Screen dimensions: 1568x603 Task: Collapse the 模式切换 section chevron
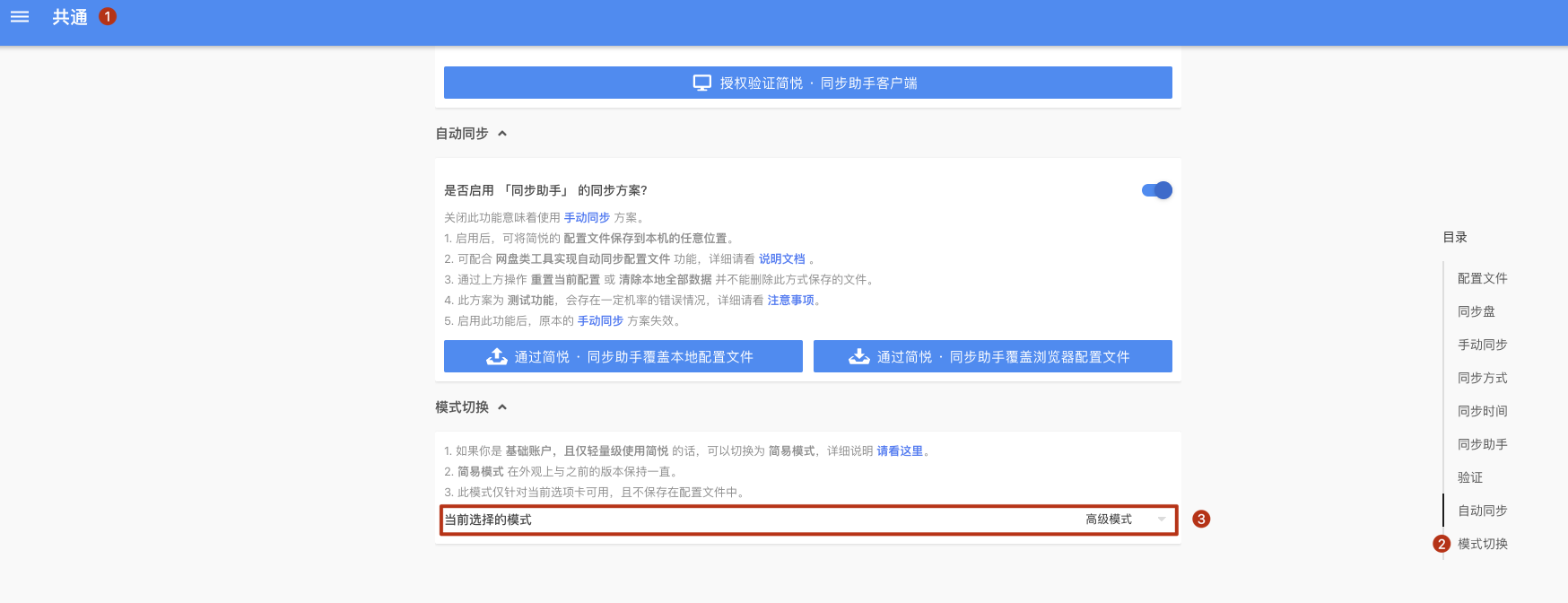point(502,407)
